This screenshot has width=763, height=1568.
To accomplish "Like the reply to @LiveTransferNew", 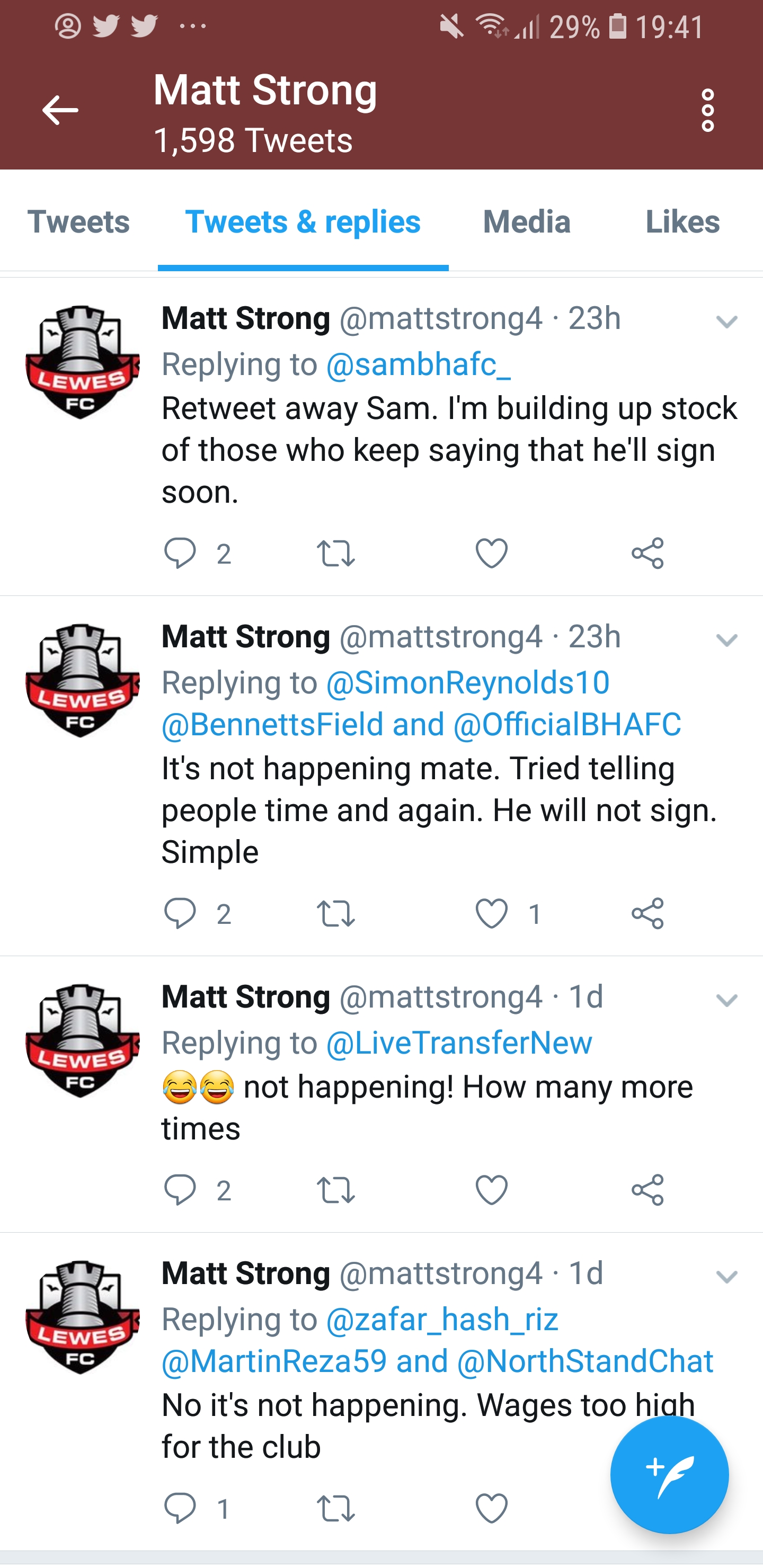I will click(x=491, y=1190).
